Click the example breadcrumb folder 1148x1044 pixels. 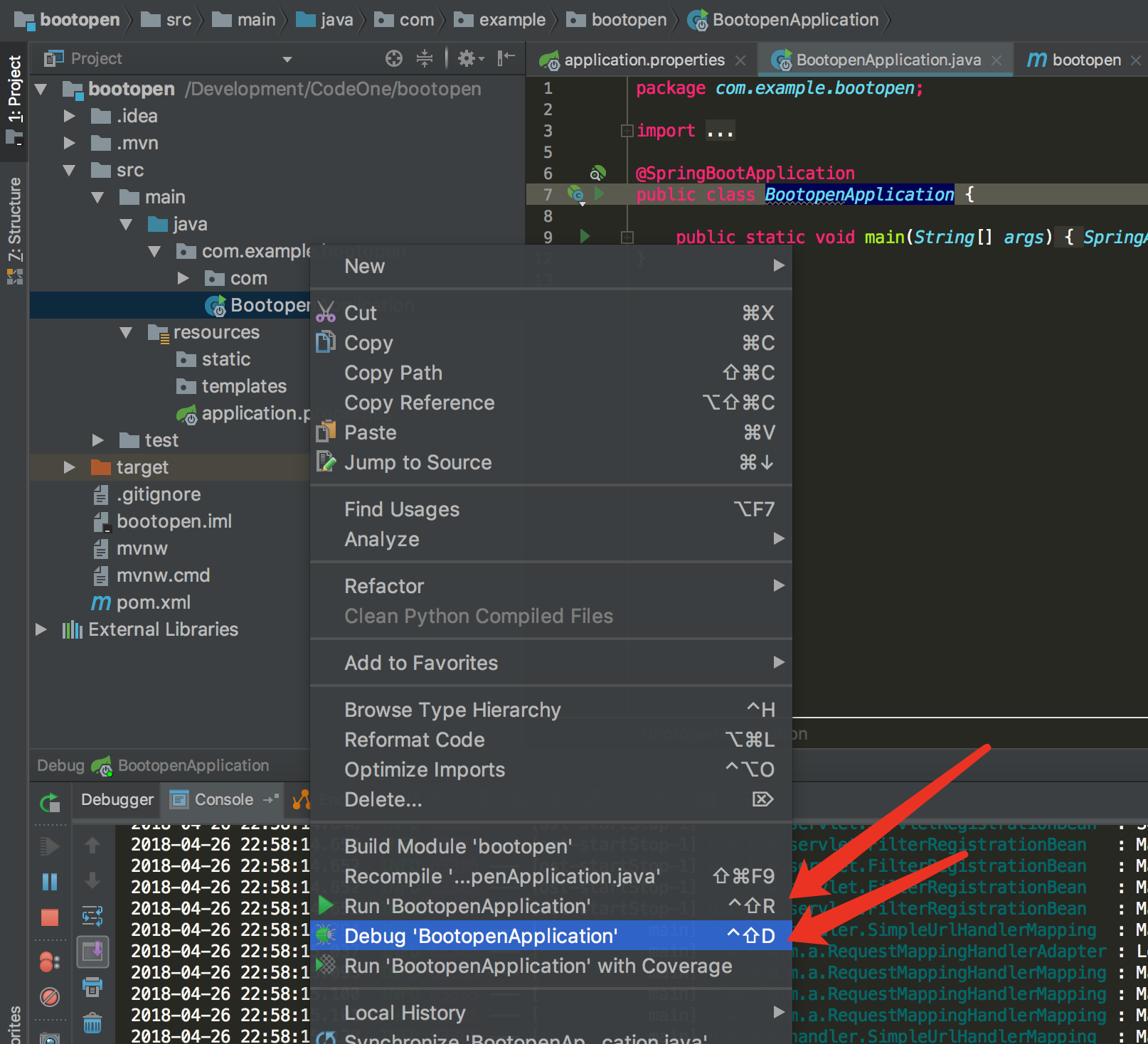coord(500,20)
